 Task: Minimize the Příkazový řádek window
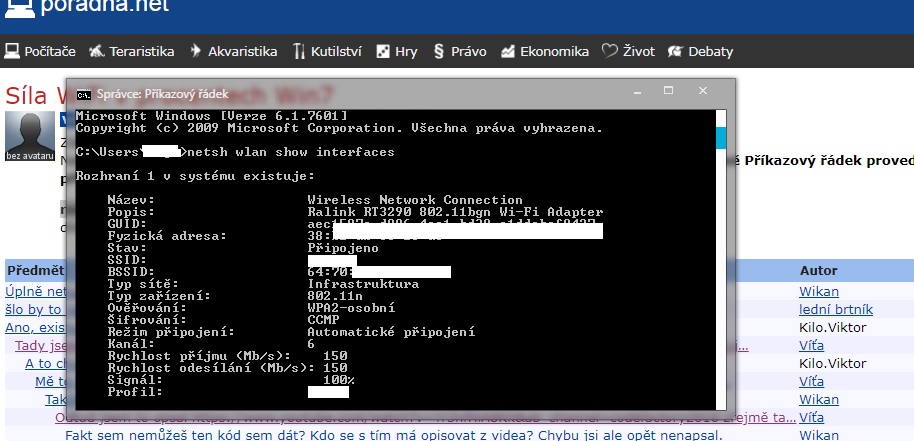click(638, 91)
